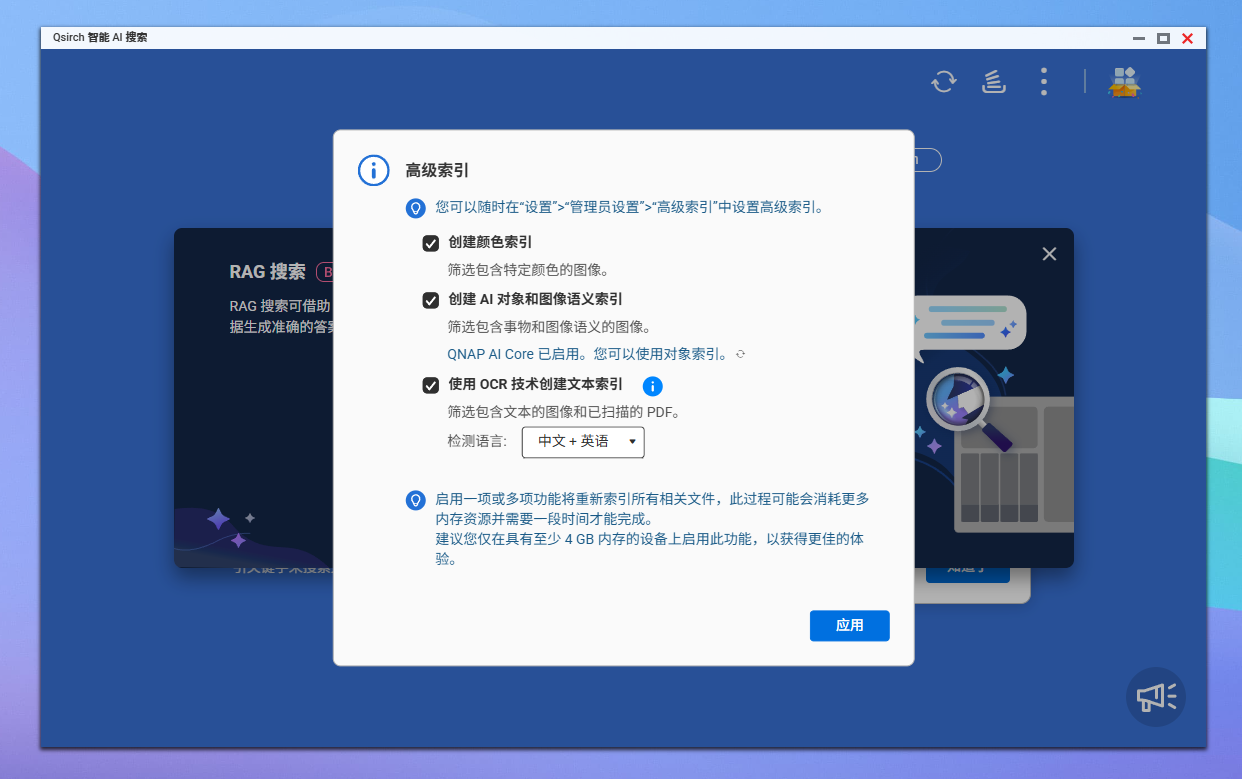Maximize the Qsirch window

pyautogui.click(x=1163, y=38)
